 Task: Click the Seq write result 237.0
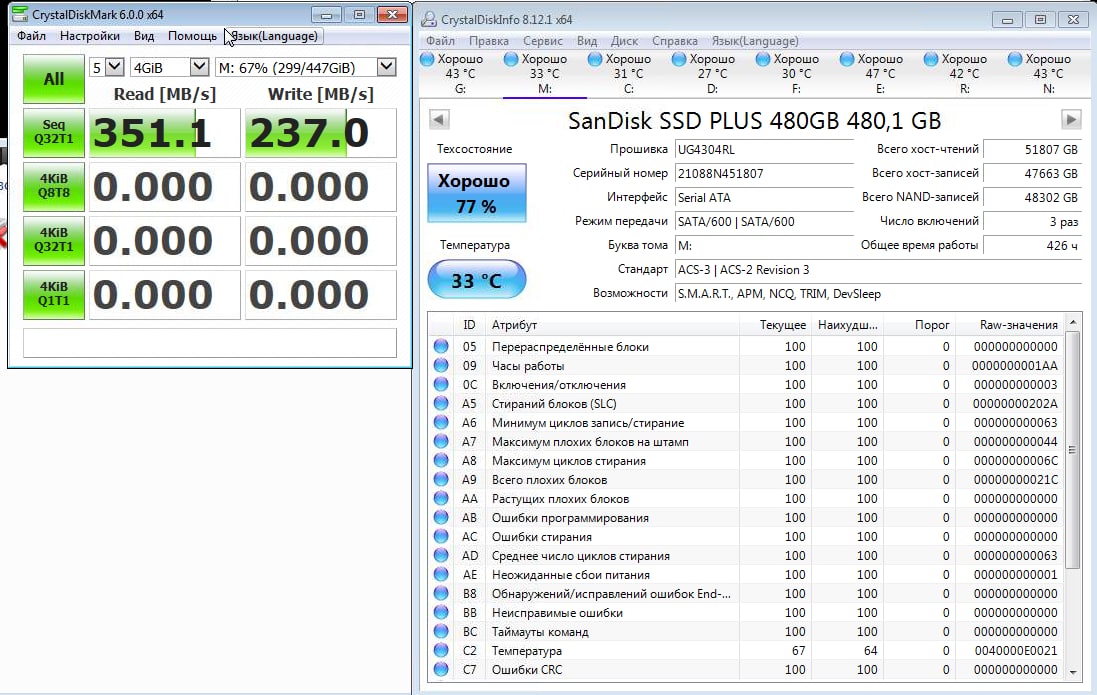pos(320,133)
